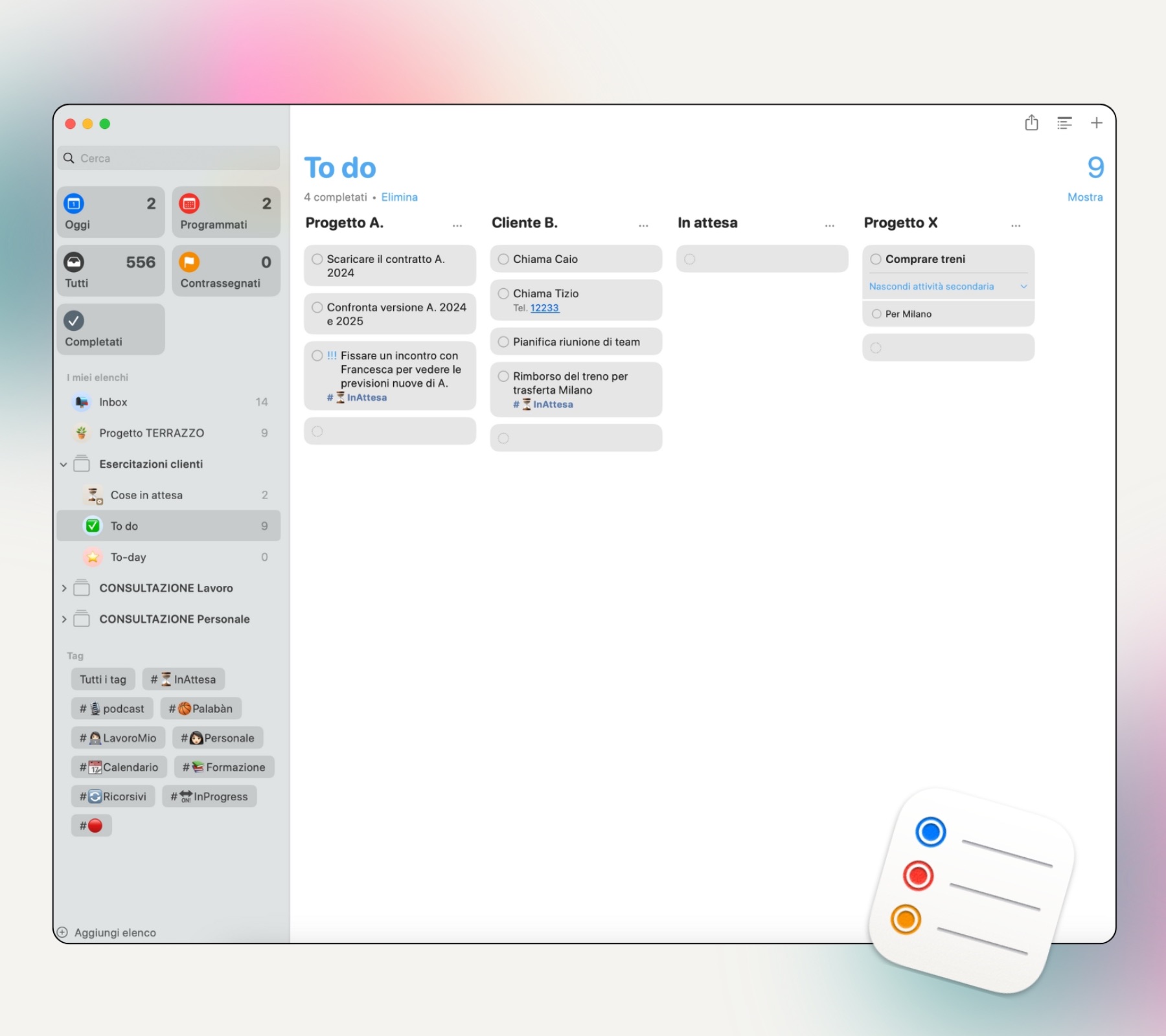1166x1036 pixels.
Task: Mark 'Chiama Caio' as completed
Action: point(503,259)
